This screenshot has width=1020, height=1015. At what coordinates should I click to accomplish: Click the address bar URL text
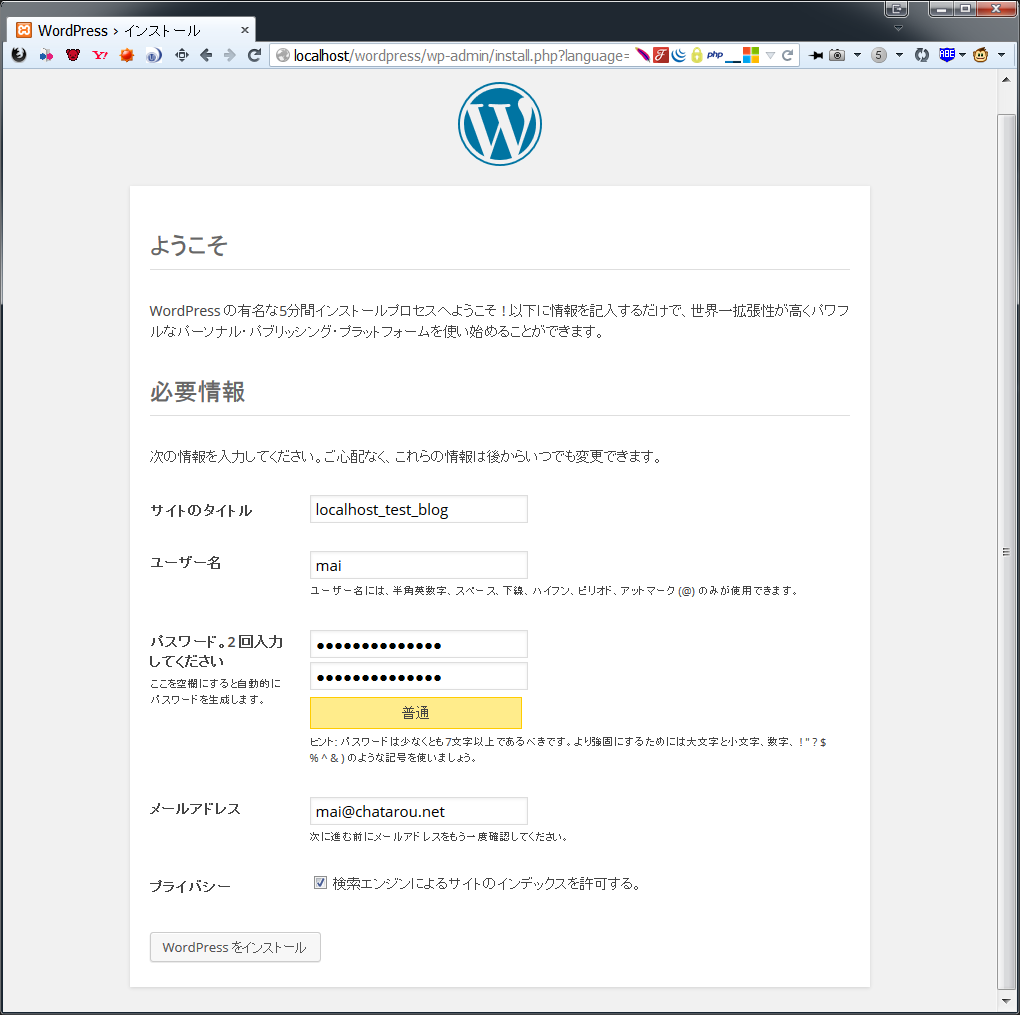461,55
